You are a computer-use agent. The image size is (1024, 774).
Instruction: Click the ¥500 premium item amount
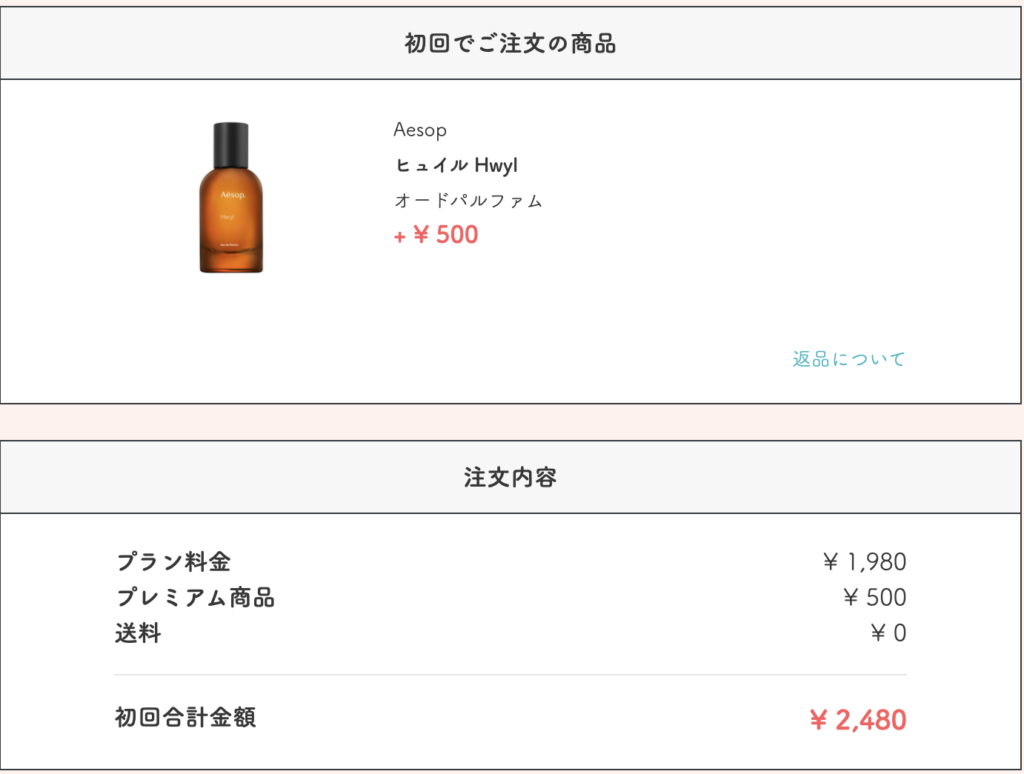coord(874,597)
